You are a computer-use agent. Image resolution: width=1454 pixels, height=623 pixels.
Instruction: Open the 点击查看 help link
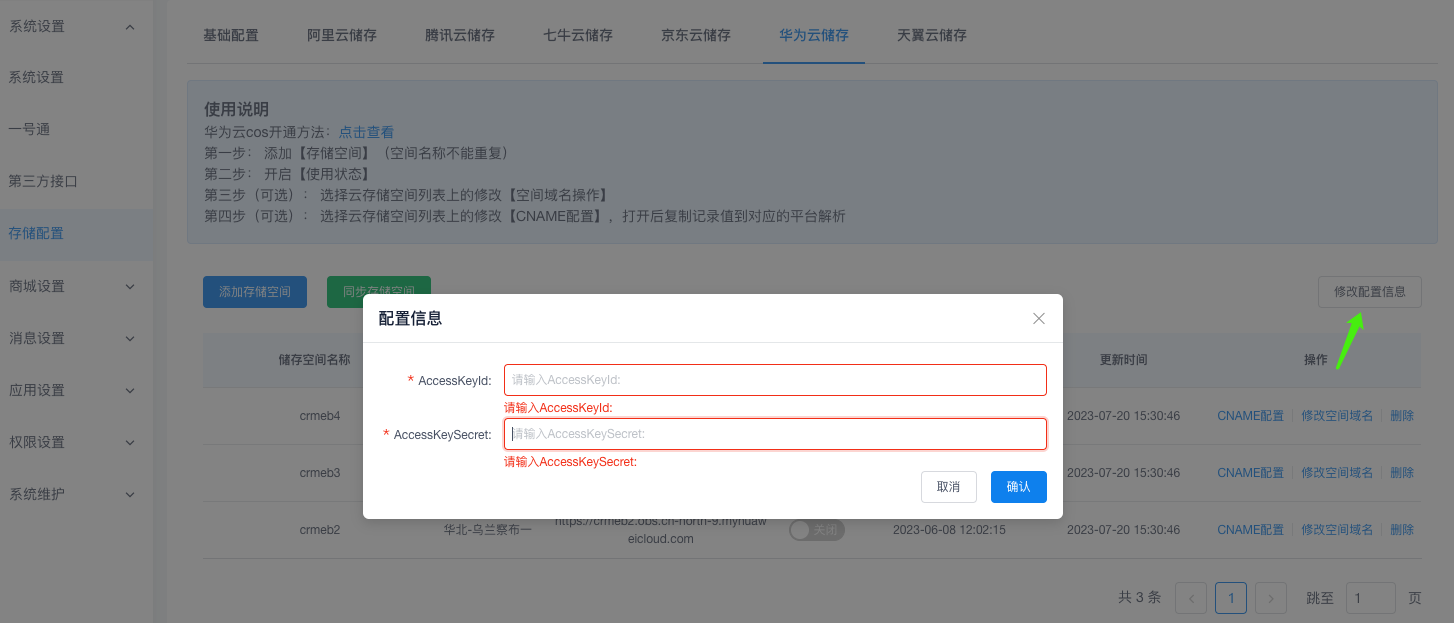tap(366, 132)
